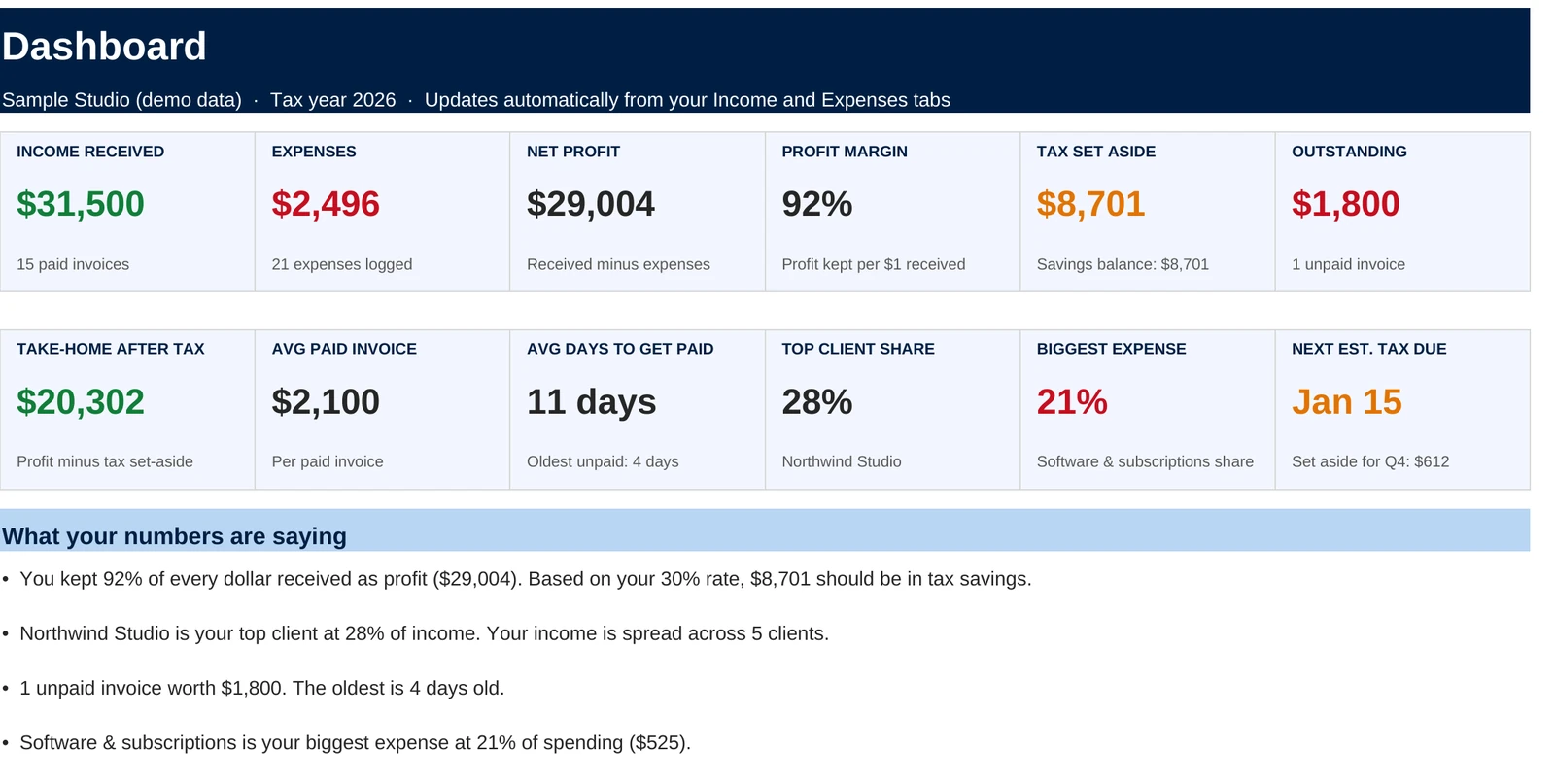The image size is (1555, 784).
Task: Click the 'AVG DAYS TO GET PAID' label
Action: 620,349
